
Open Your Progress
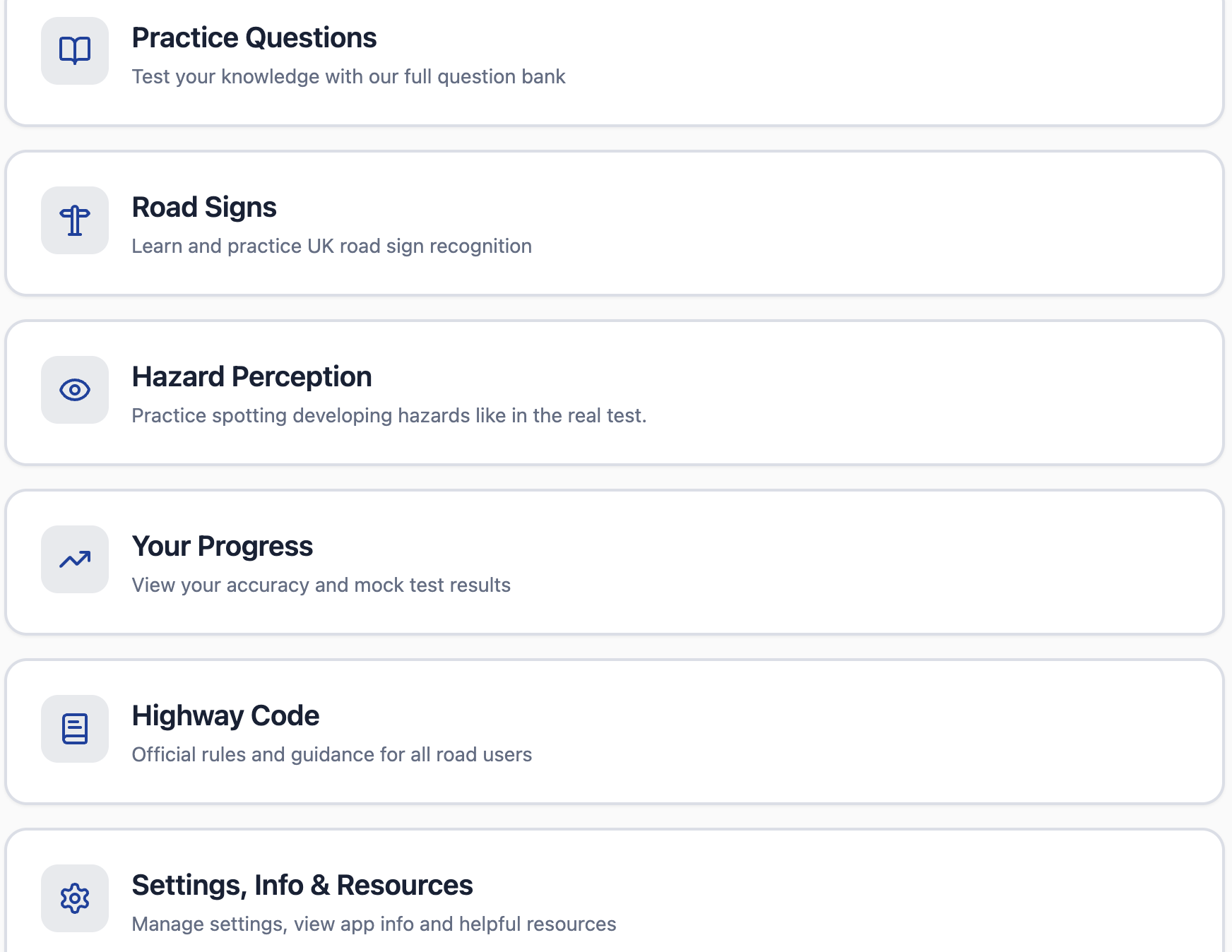click(223, 546)
